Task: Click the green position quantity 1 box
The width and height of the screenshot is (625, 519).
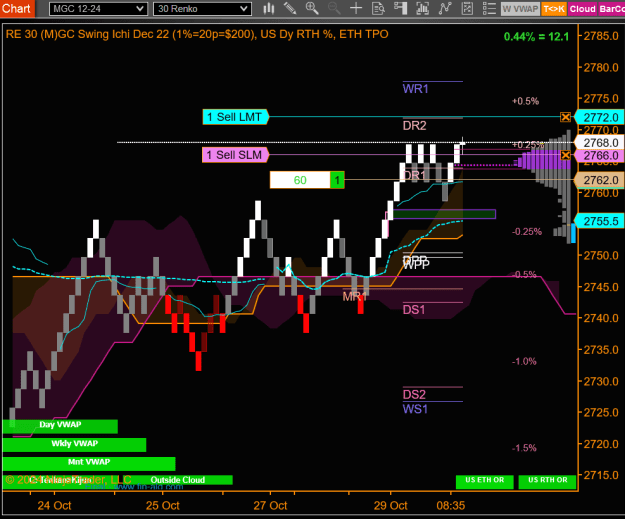Action: 337,180
